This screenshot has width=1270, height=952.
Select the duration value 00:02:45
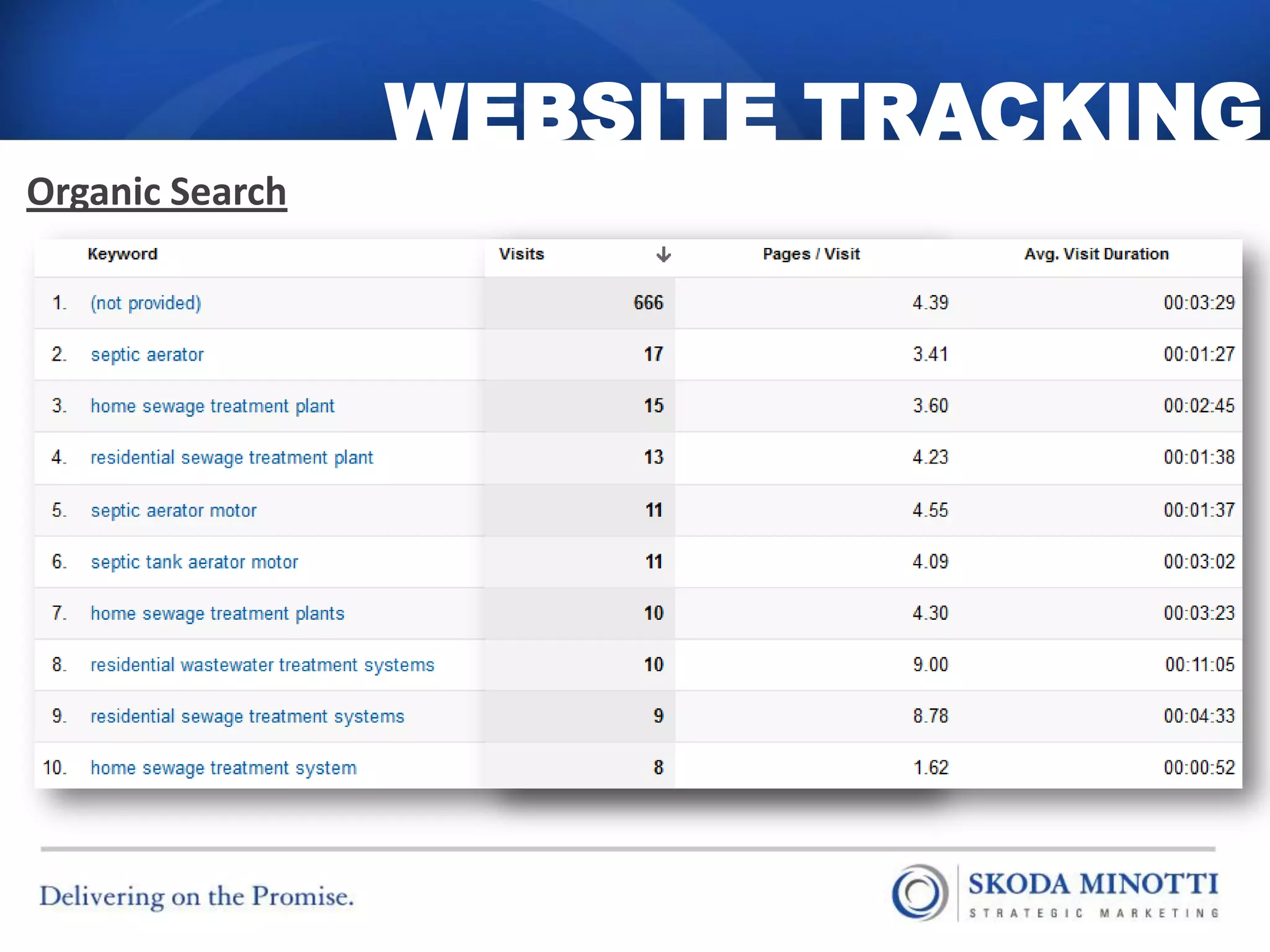[1199, 406]
